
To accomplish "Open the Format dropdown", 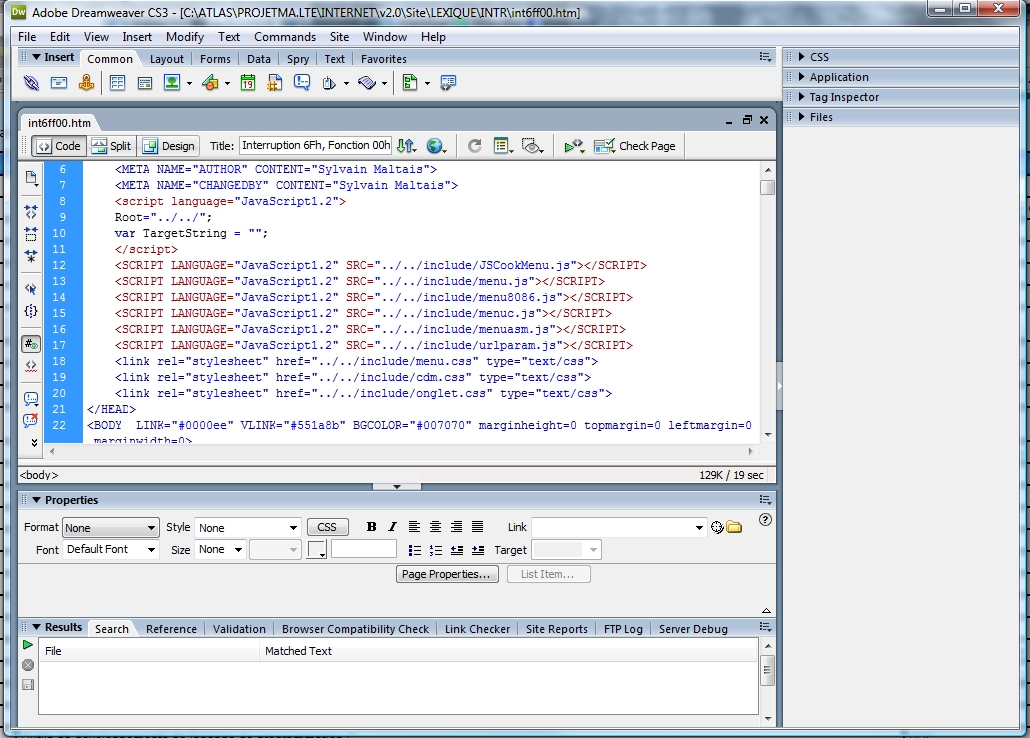I will [x=110, y=527].
